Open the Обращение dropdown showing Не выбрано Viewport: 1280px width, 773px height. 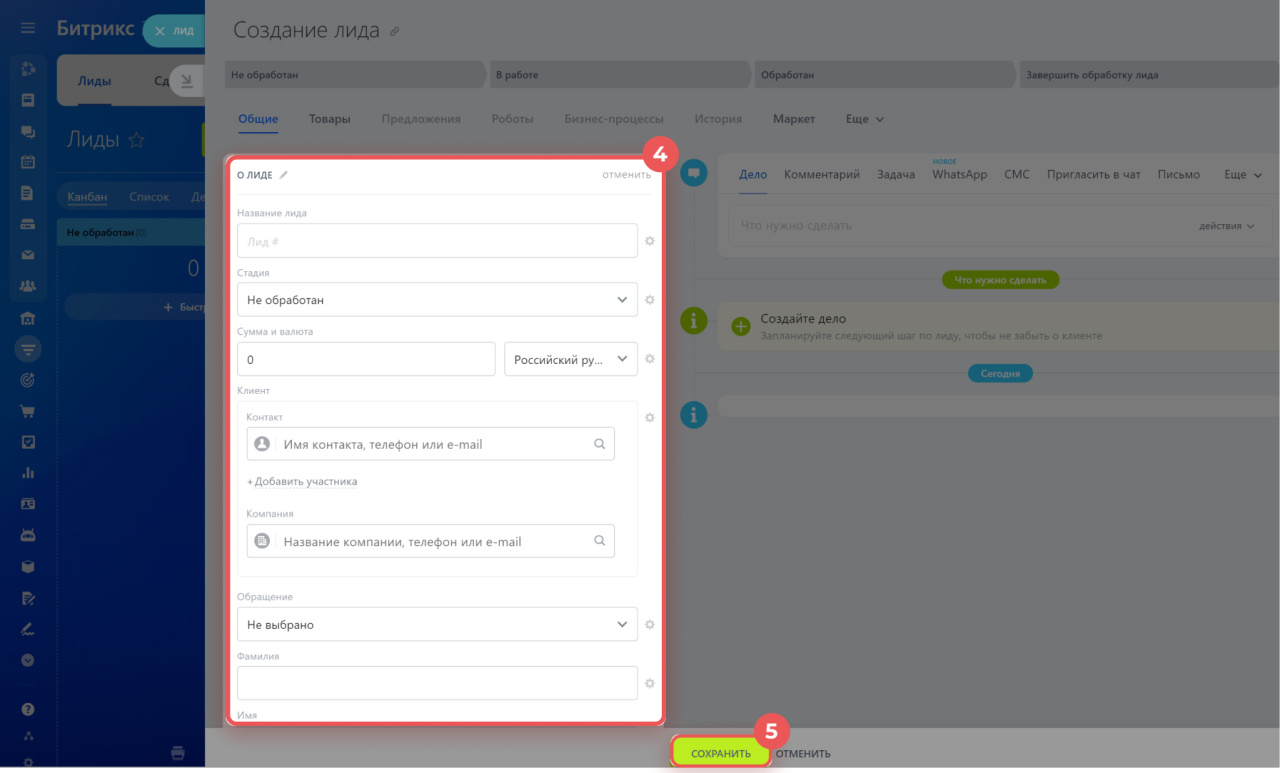point(437,625)
